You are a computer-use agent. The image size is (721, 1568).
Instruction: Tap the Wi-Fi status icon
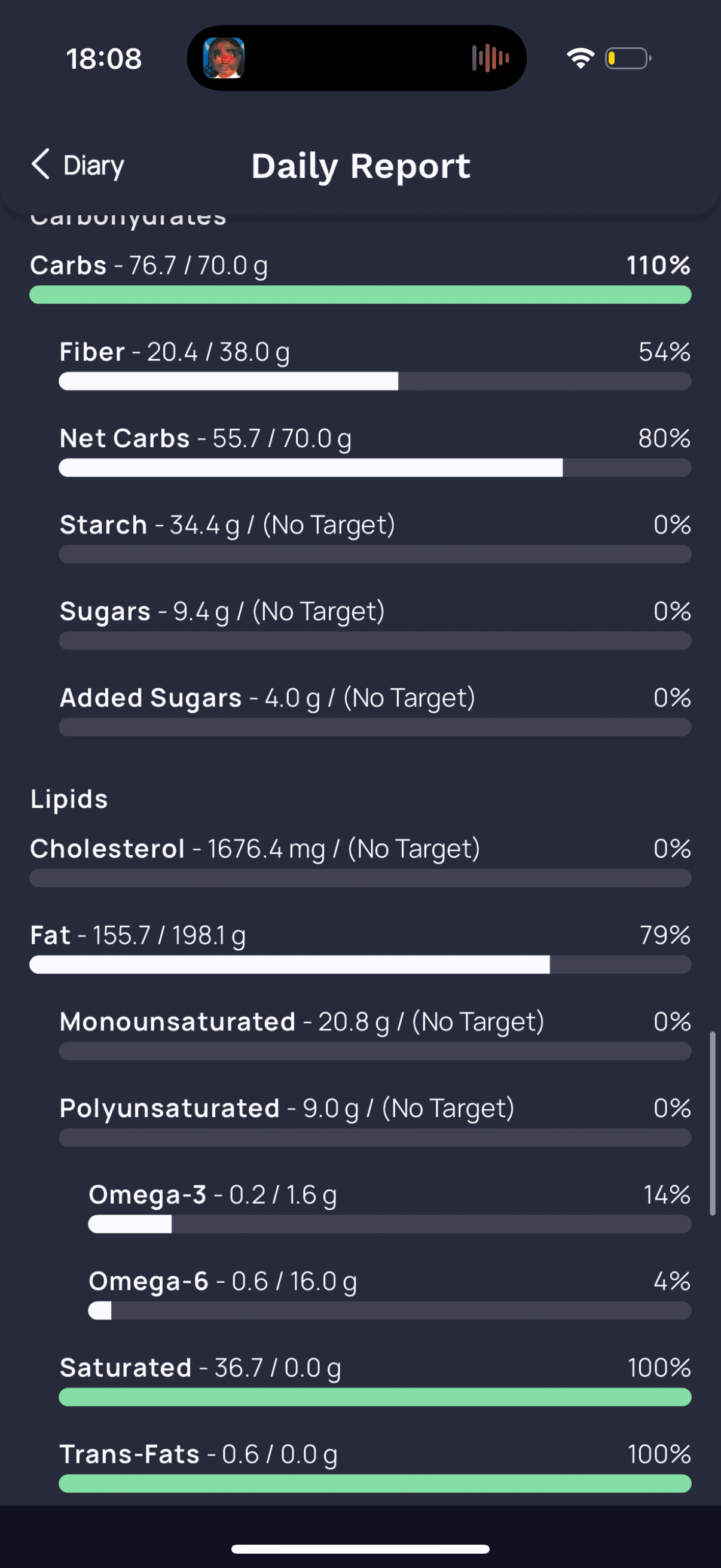(x=581, y=59)
